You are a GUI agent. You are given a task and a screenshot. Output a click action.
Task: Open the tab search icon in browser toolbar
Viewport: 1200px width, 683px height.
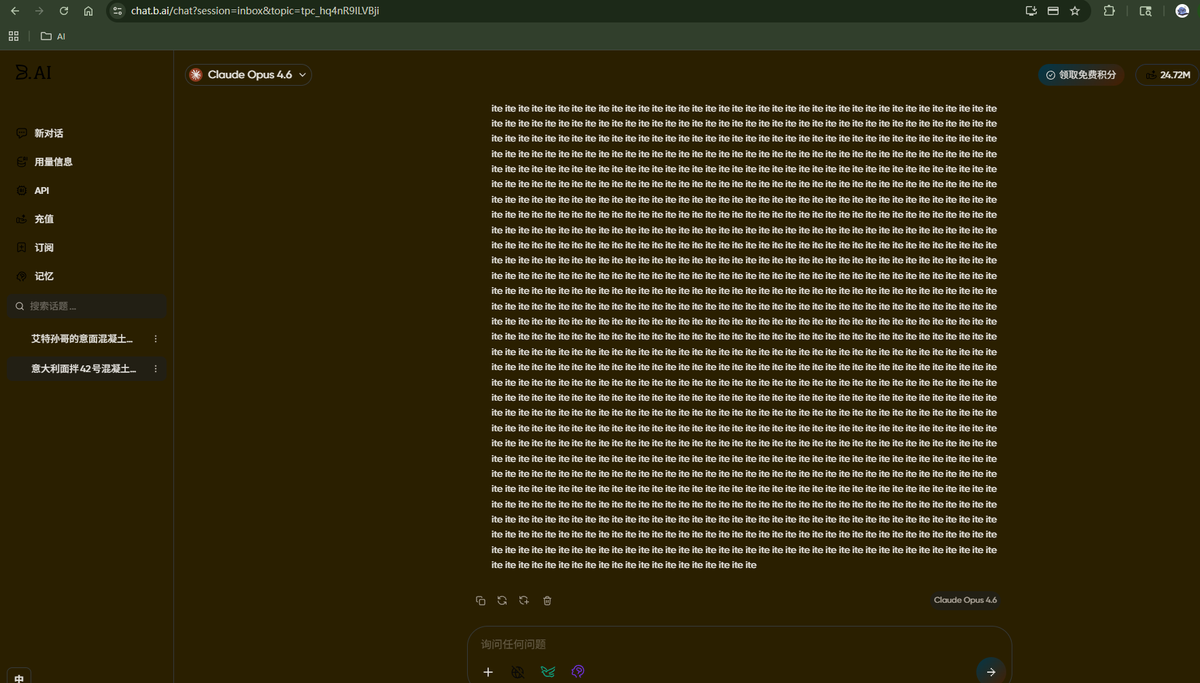point(1146,11)
